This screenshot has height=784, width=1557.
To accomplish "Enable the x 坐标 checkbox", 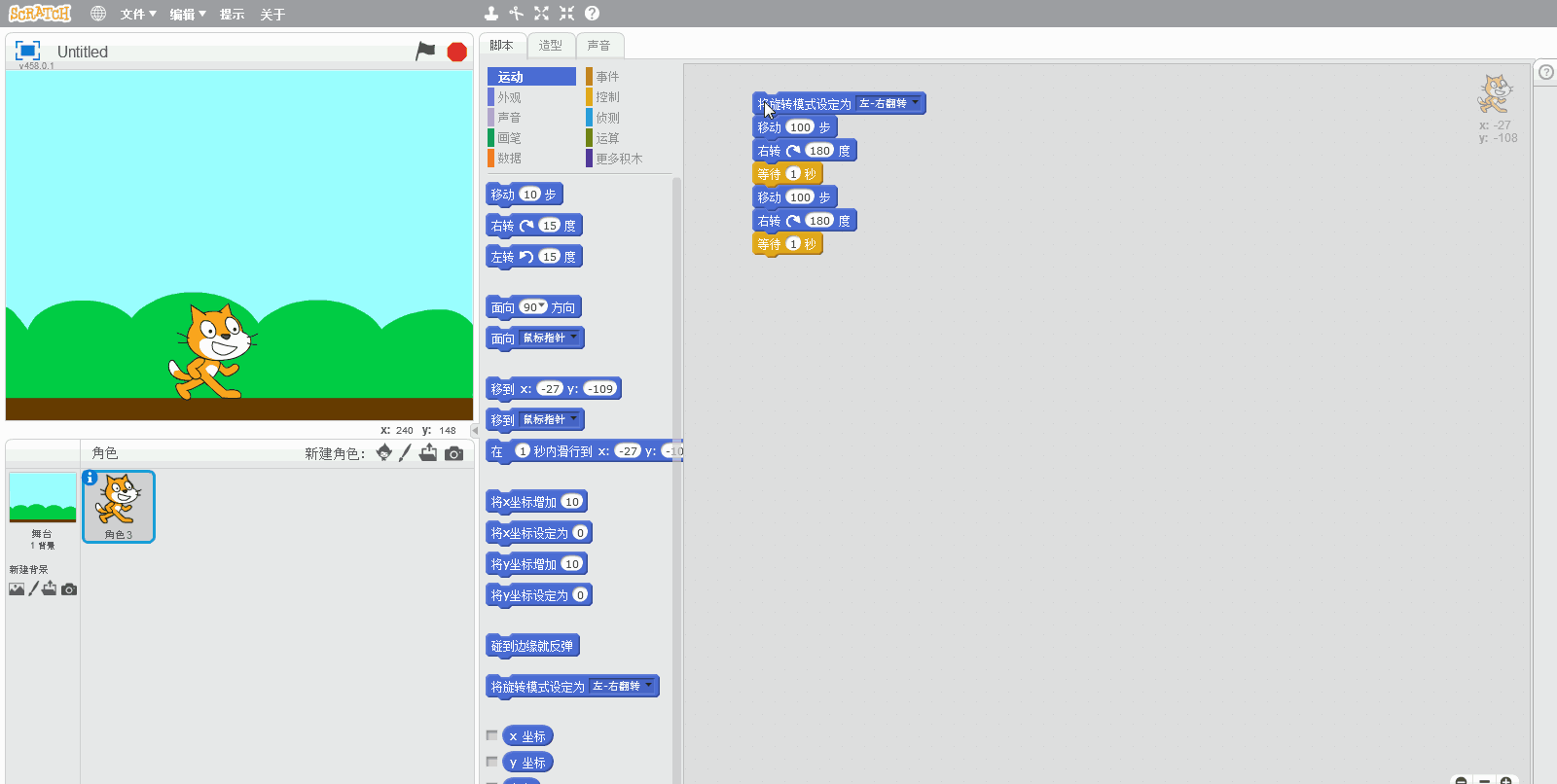I will pyautogui.click(x=492, y=736).
